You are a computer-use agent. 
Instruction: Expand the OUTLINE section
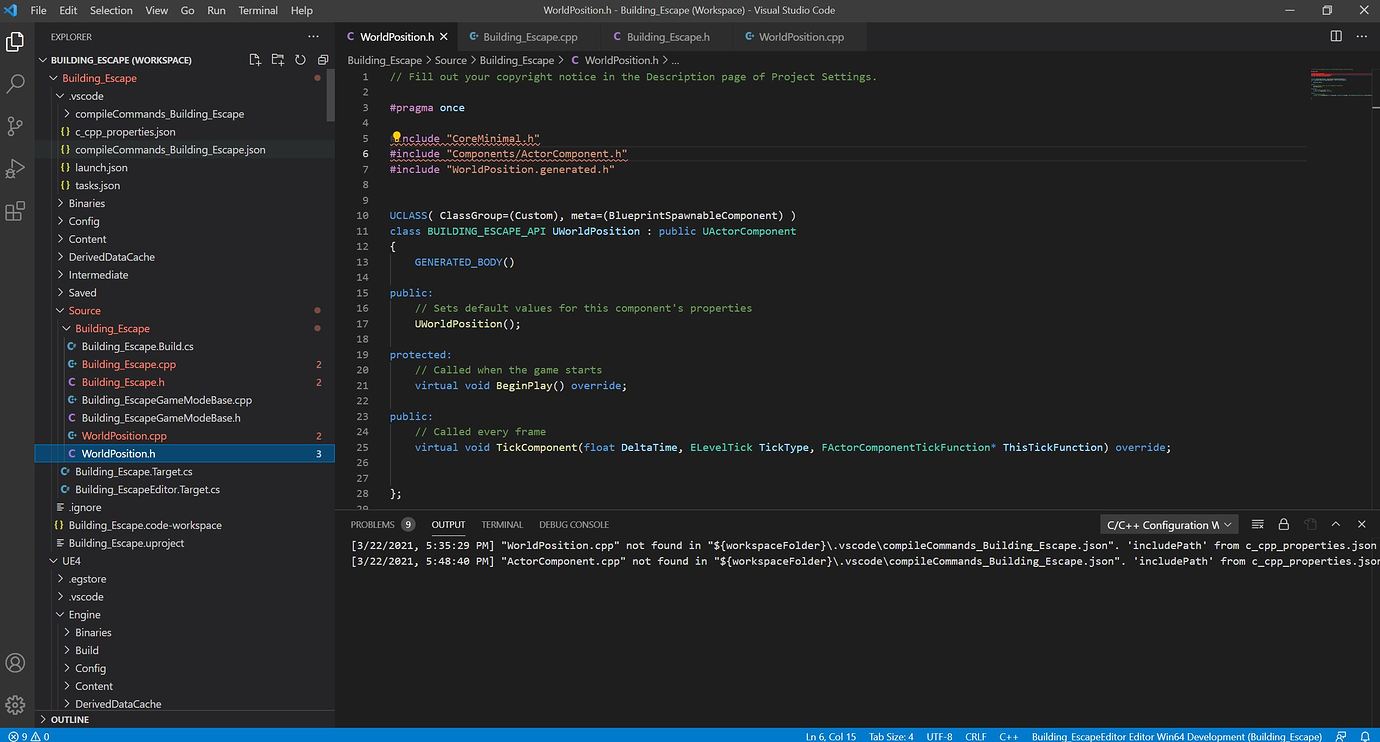70,720
